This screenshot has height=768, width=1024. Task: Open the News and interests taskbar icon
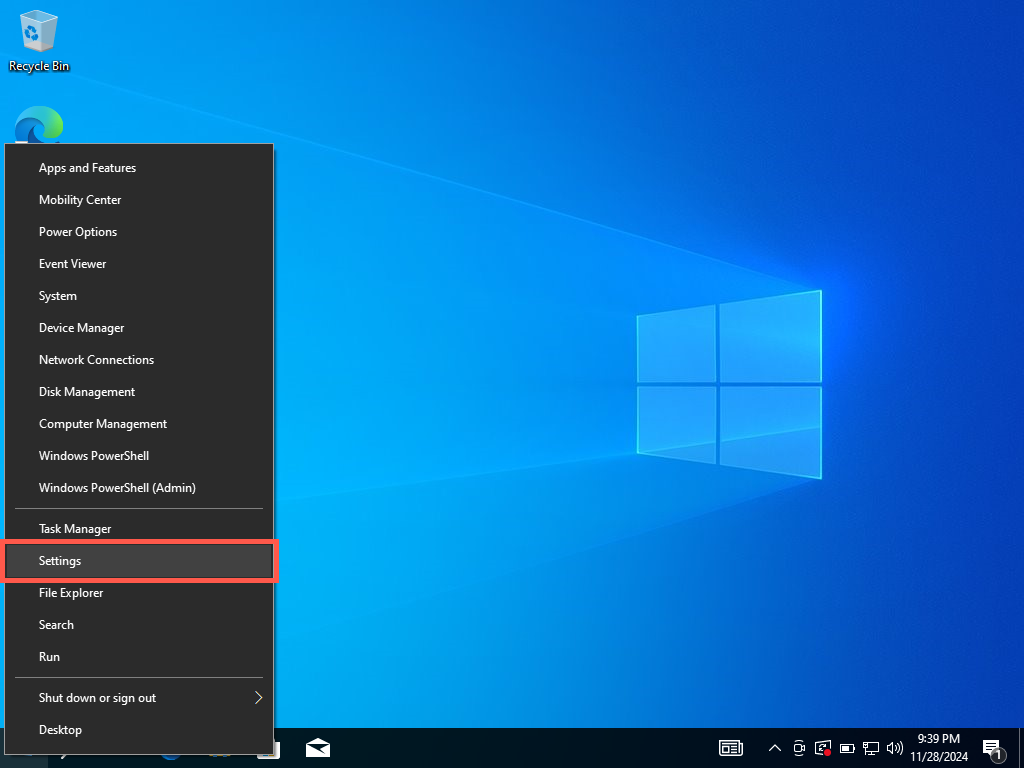coord(731,748)
